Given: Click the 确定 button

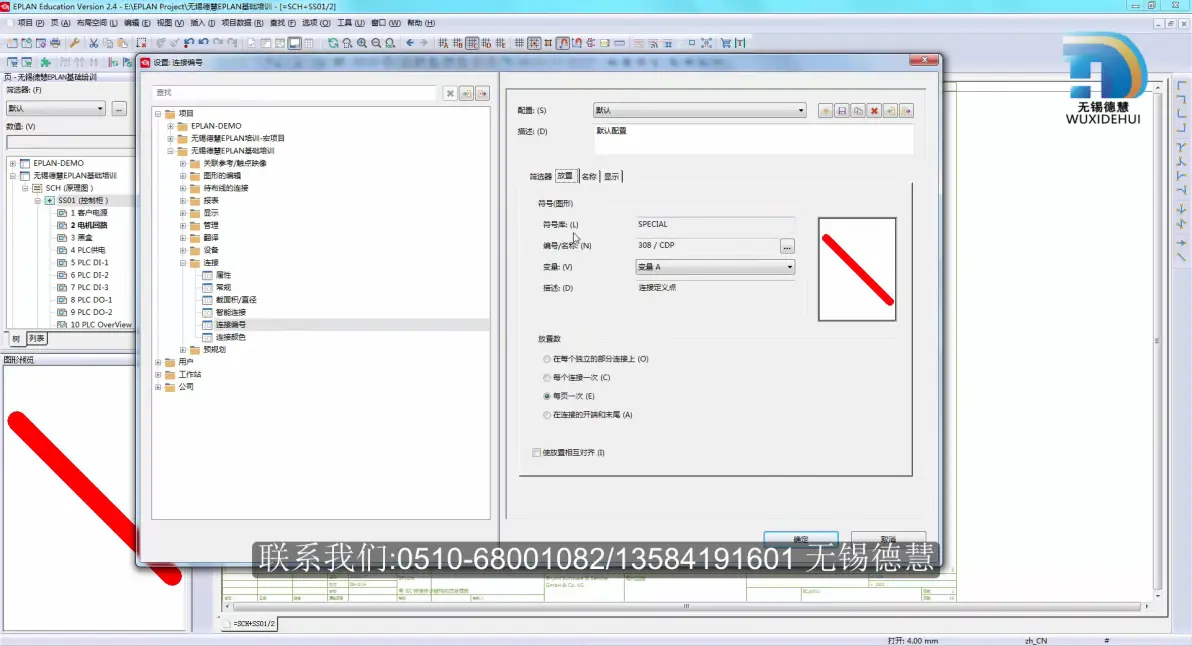Looking at the screenshot, I should tap(801, 539).
